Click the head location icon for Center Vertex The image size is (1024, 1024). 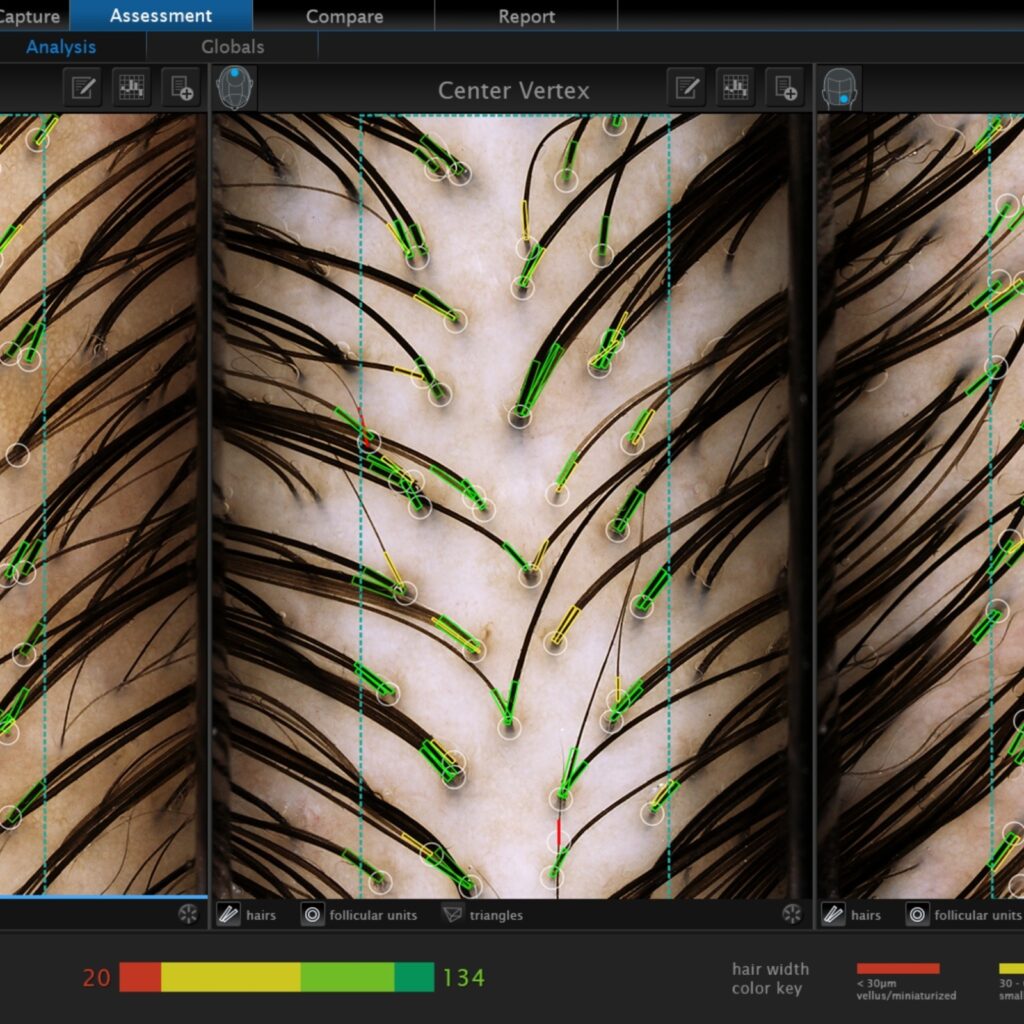[x=236, y=88]
